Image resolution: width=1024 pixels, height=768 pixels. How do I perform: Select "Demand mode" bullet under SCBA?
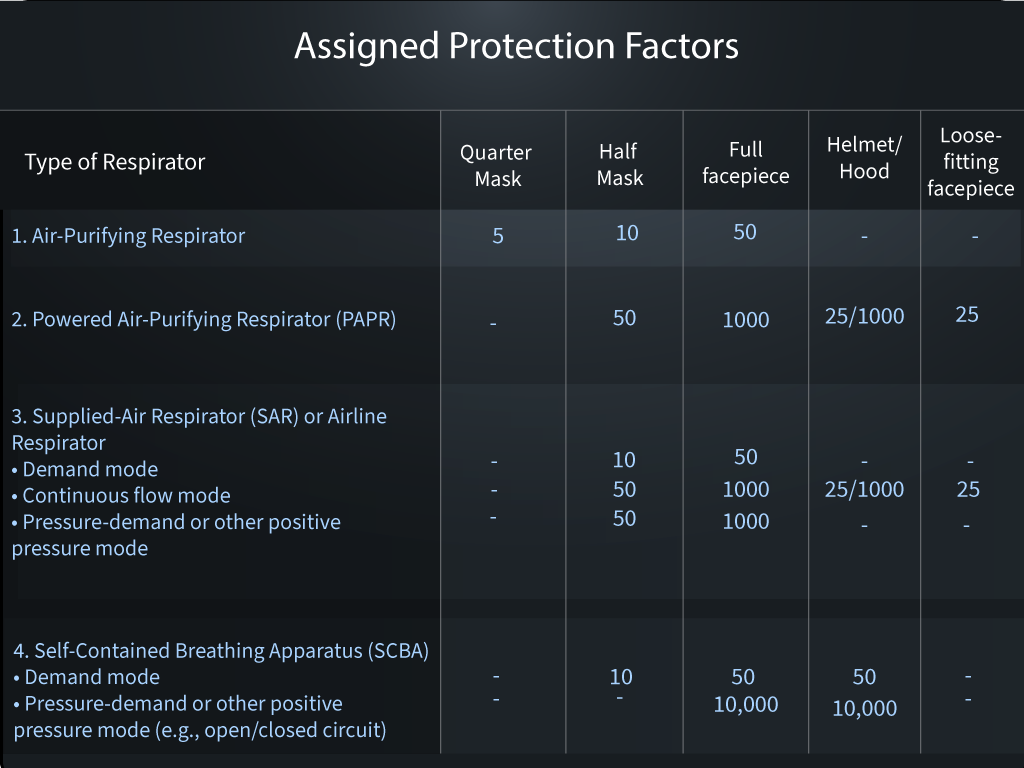92,677
